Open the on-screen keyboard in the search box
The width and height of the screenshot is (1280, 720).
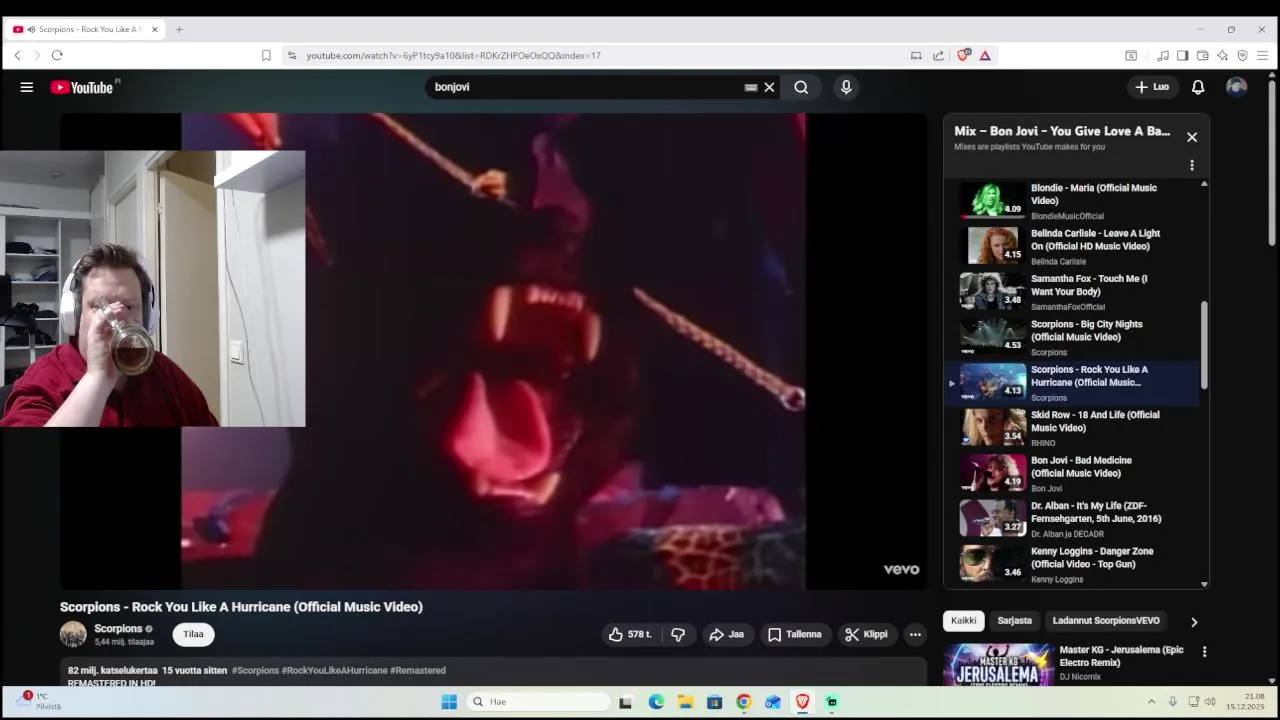click(751, 87)
